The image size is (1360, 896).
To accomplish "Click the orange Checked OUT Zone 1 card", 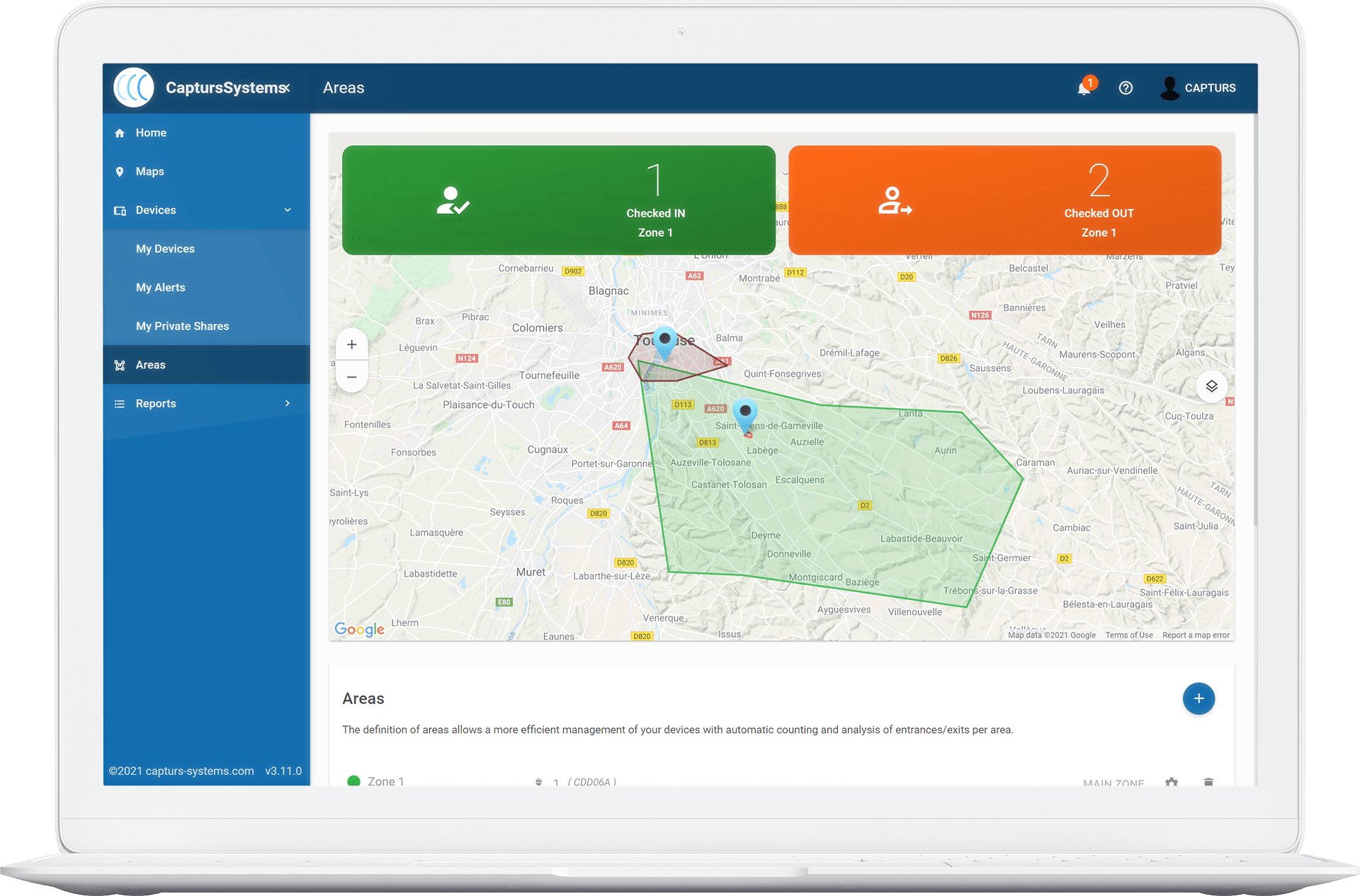I will click(1005, 200).
